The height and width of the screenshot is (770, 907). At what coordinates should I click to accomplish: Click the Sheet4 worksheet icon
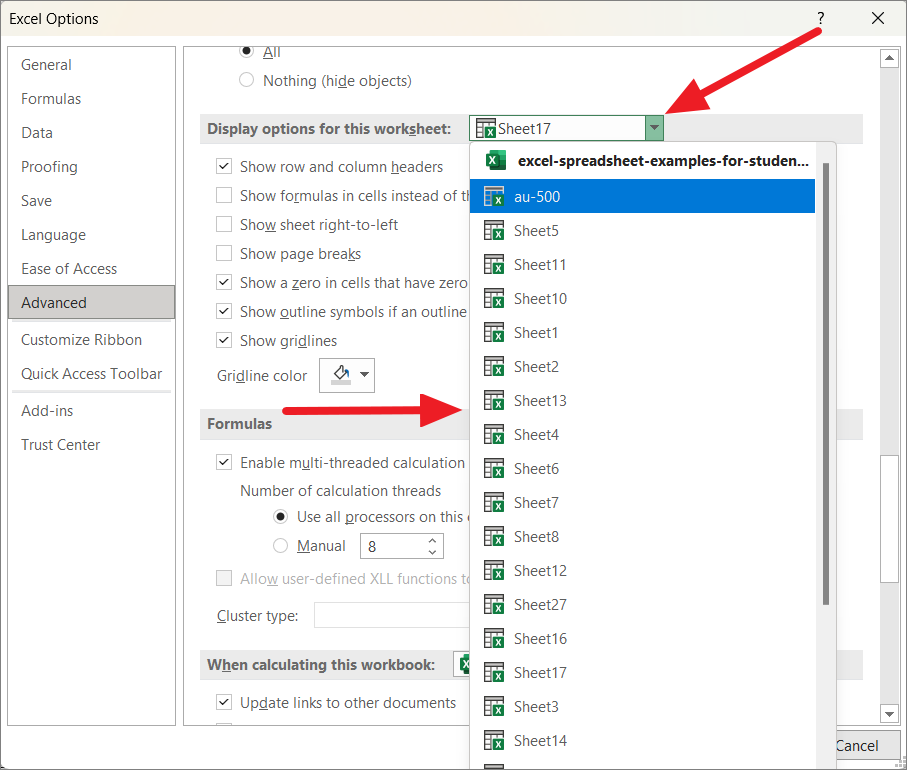click(494, 435)
